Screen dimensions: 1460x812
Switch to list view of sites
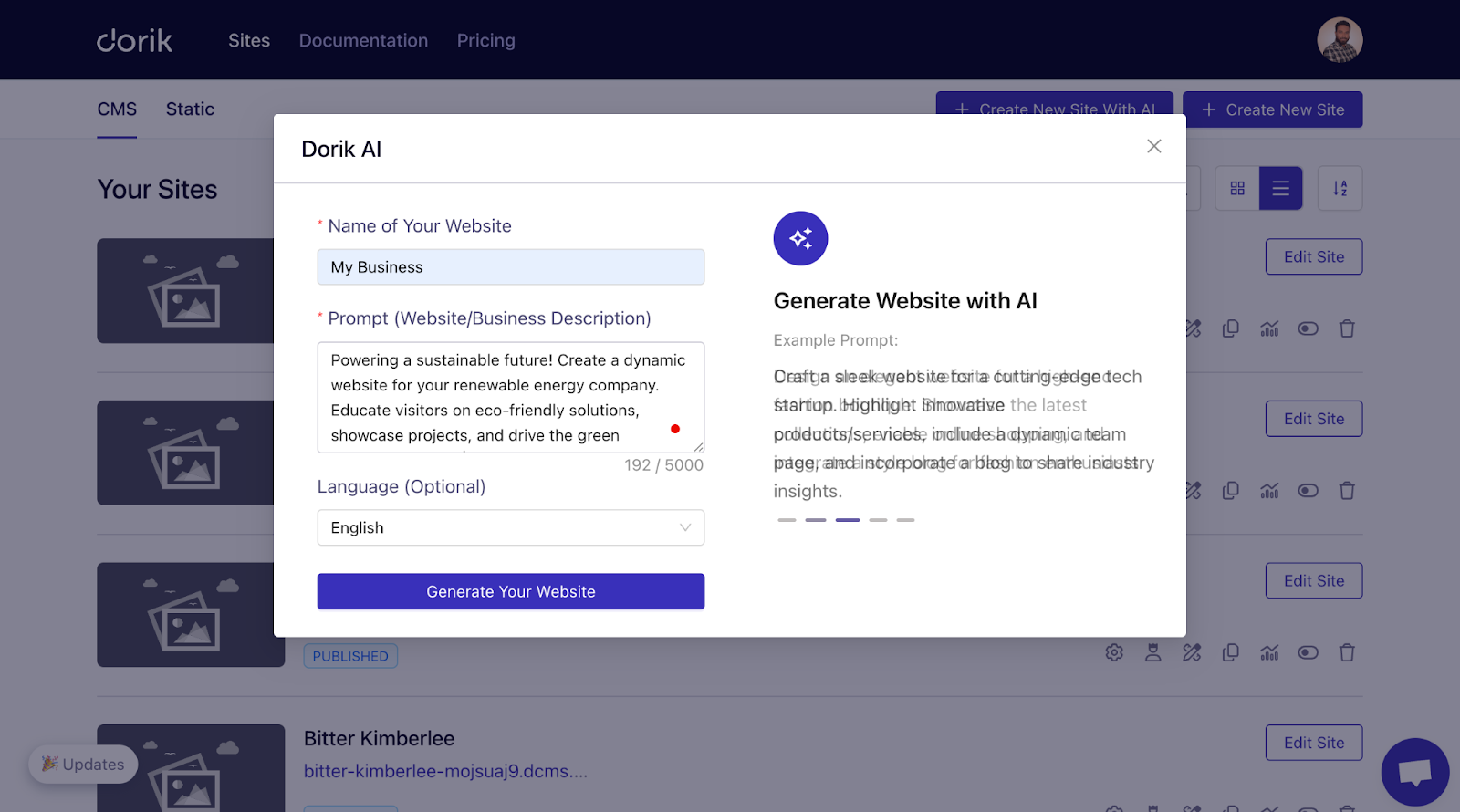[x=1280, y=188]
